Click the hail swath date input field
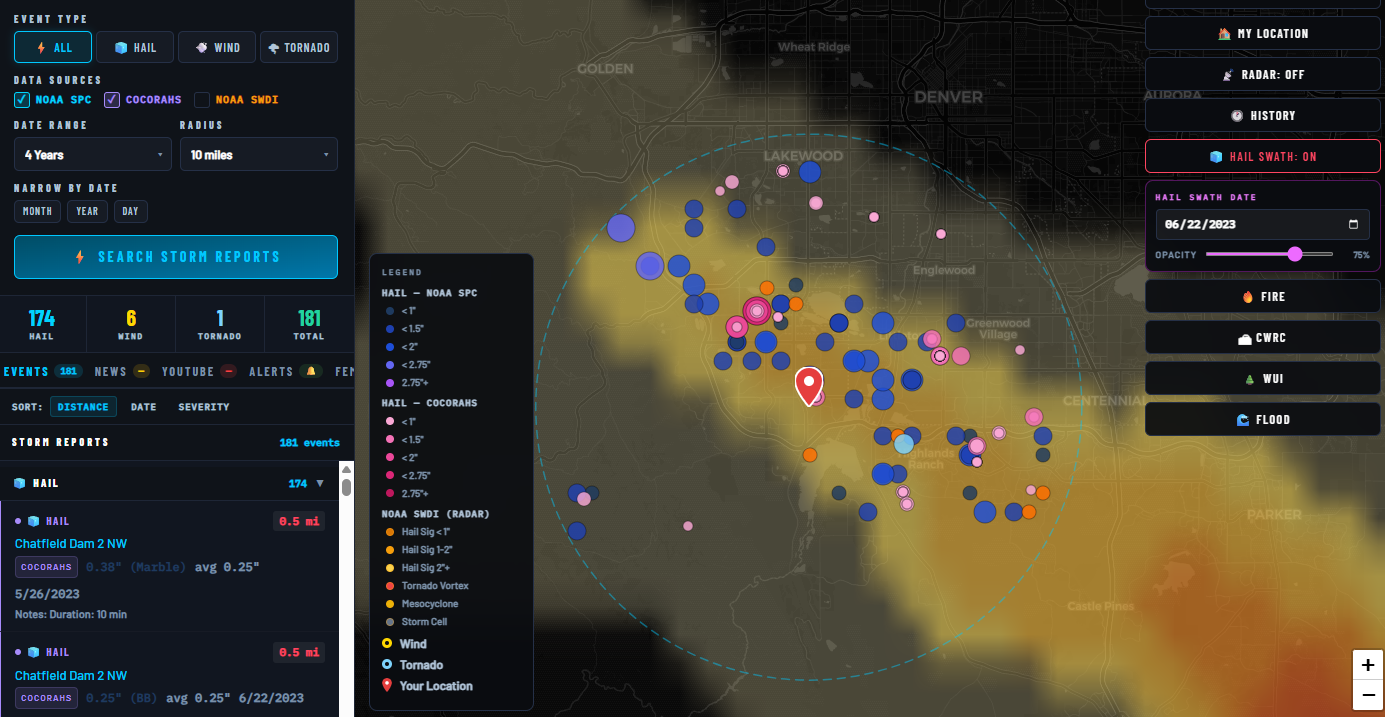Screen dimensions: 1385x717 point(1263,224)
